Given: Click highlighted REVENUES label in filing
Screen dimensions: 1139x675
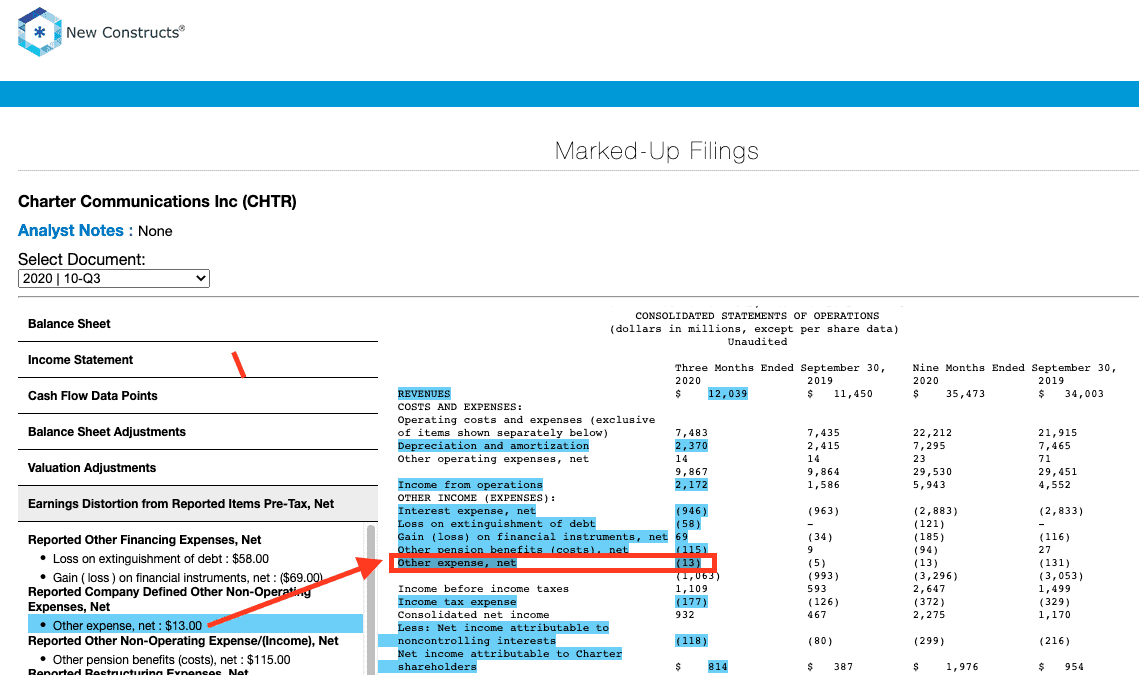Looking at the screenshot, I should pyautogui.click(x=424, y=394).
